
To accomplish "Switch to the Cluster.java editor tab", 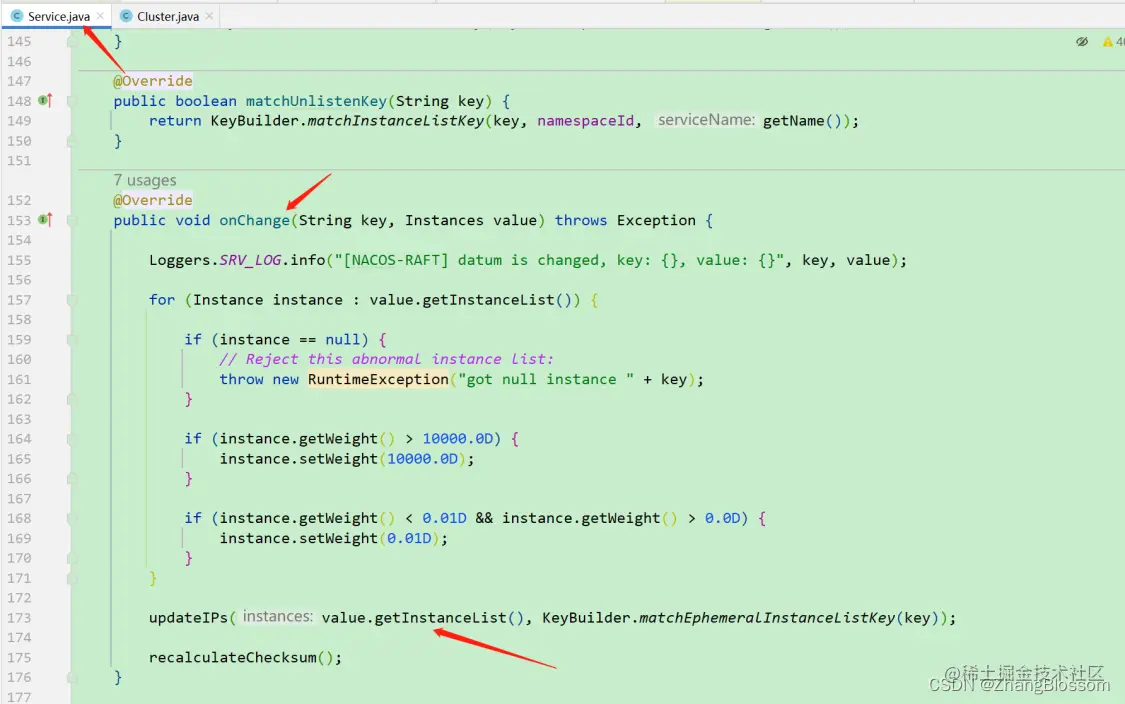I will (167, 16).
